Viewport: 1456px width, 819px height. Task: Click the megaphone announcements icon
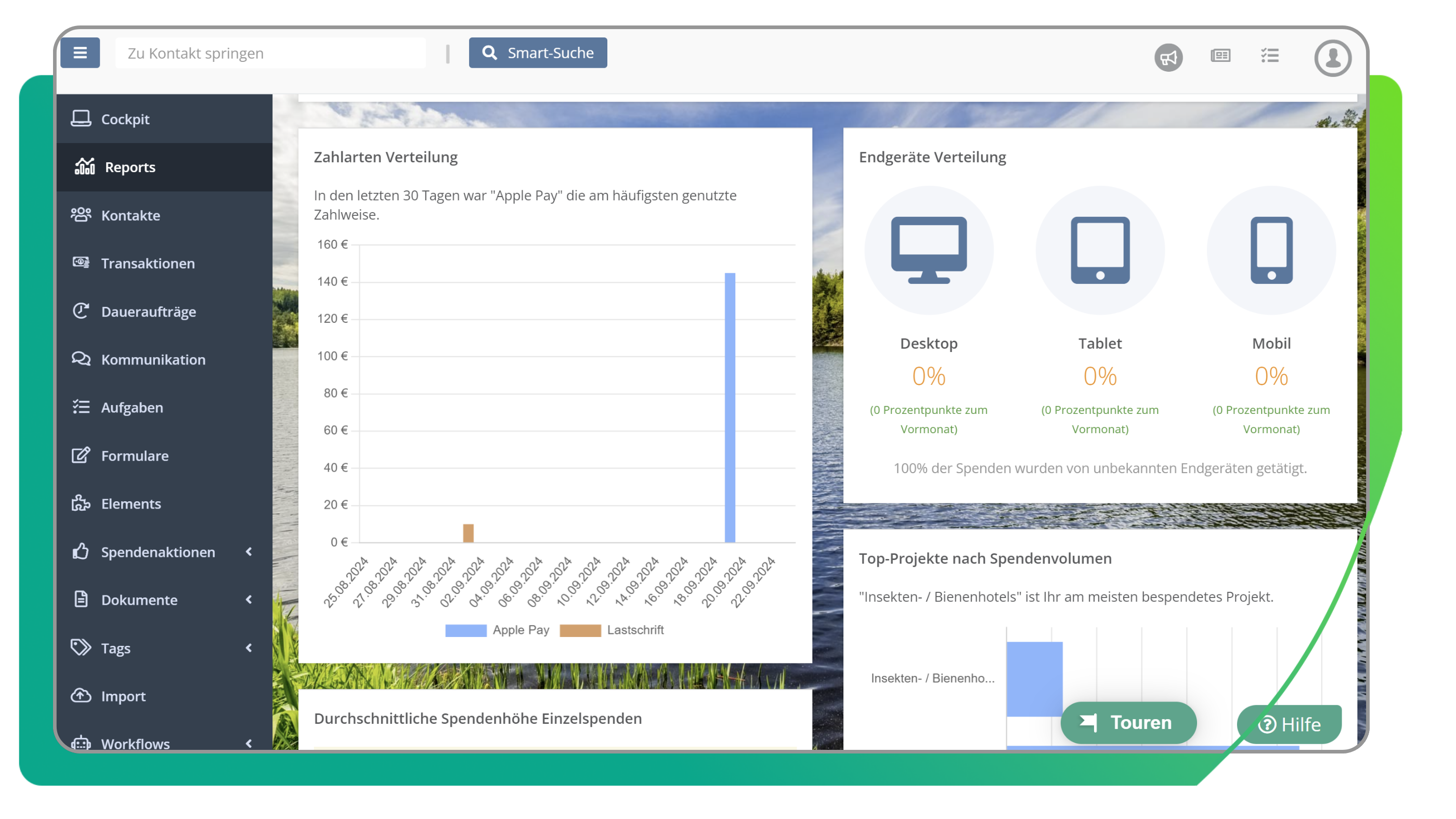1168,57
